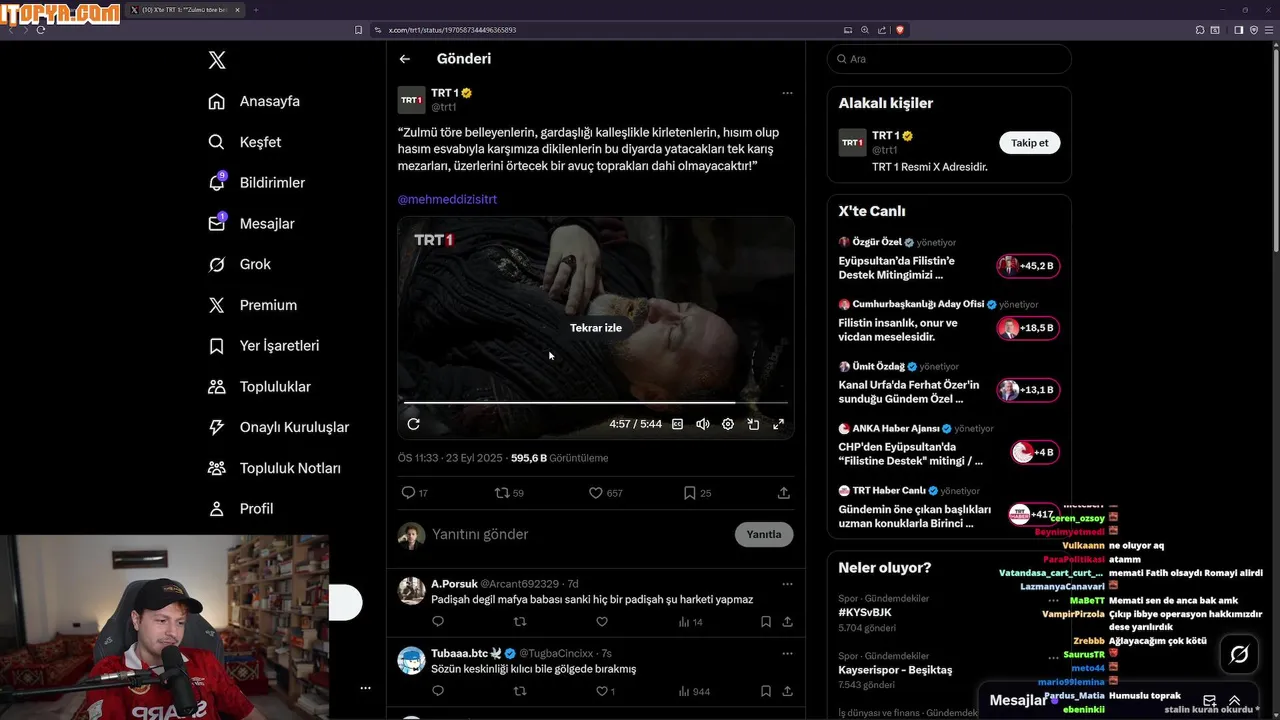Open the @mehmeddizisitrt mention link
1280x720 pixels.
coord(447,199)
